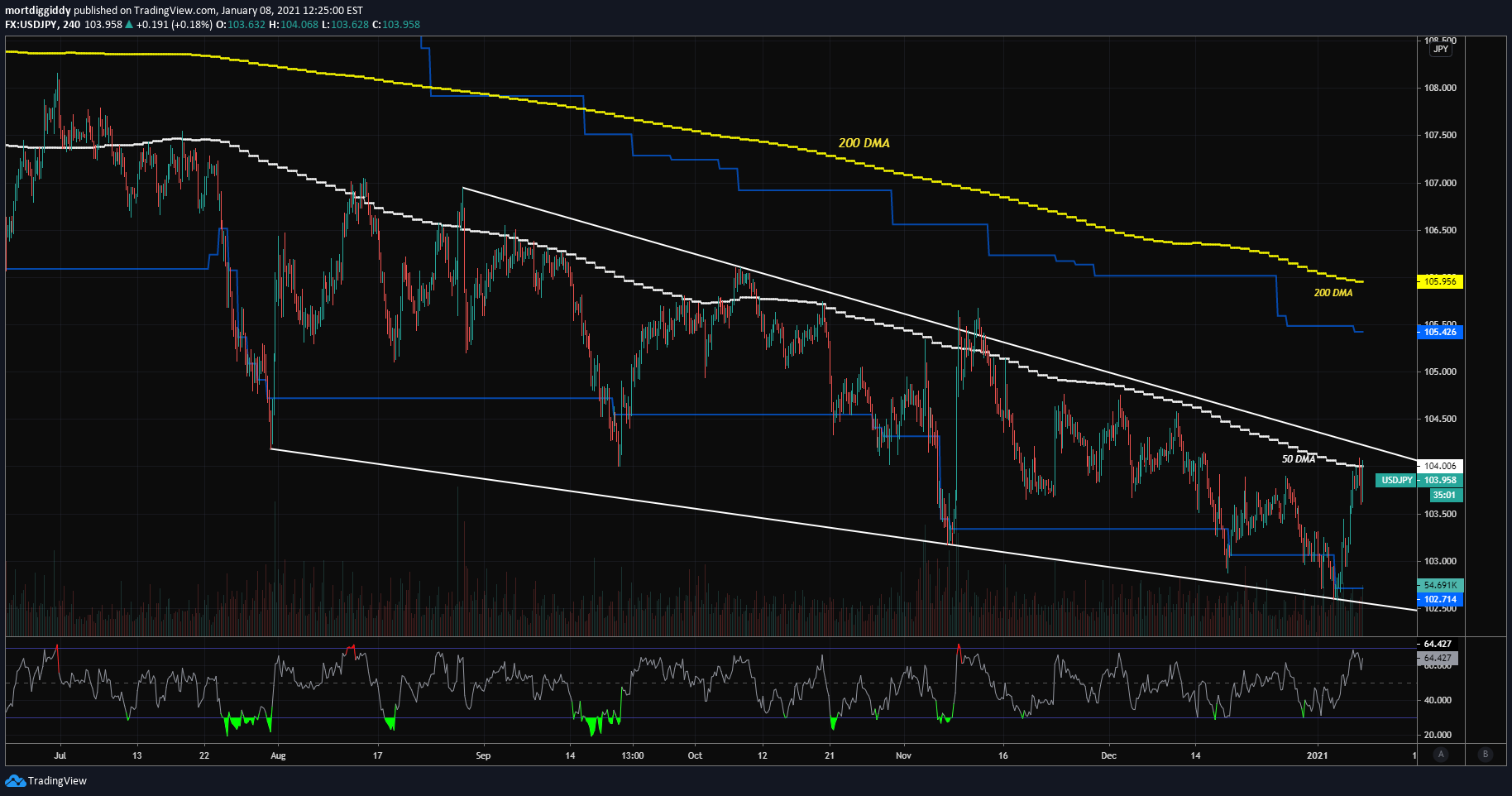Click the 50 DMA annotation label
This screenshot has height=796, width=1512.
[1299, 458]
